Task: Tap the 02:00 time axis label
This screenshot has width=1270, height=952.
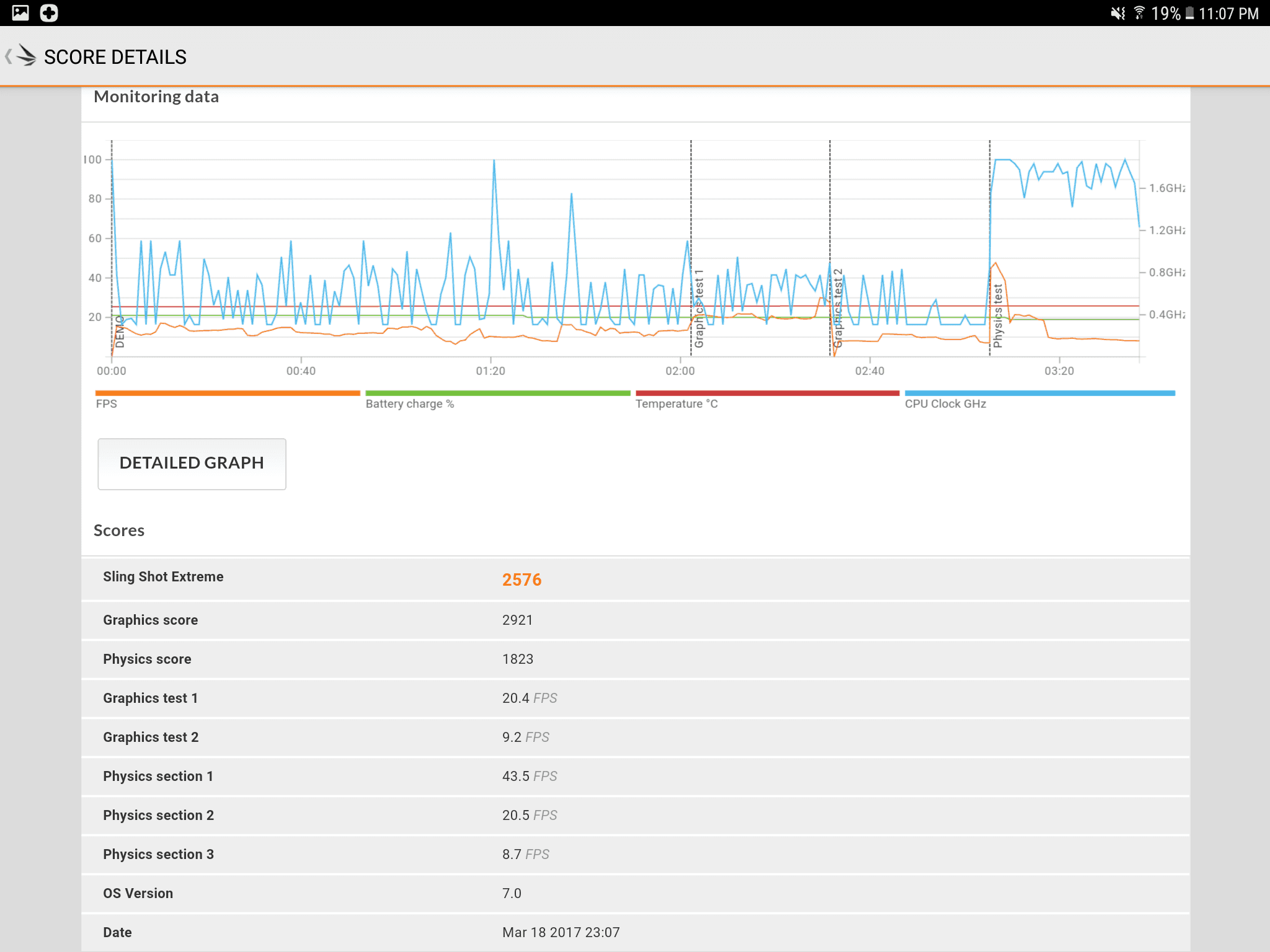Action: point(680,371)
